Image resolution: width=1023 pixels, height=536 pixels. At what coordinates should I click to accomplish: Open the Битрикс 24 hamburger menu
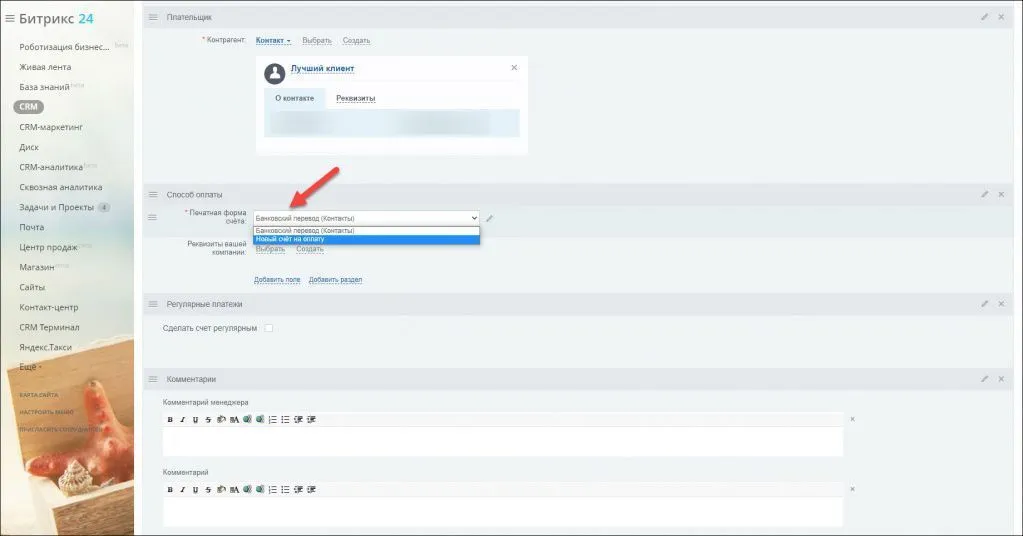[x=10, y=18]
